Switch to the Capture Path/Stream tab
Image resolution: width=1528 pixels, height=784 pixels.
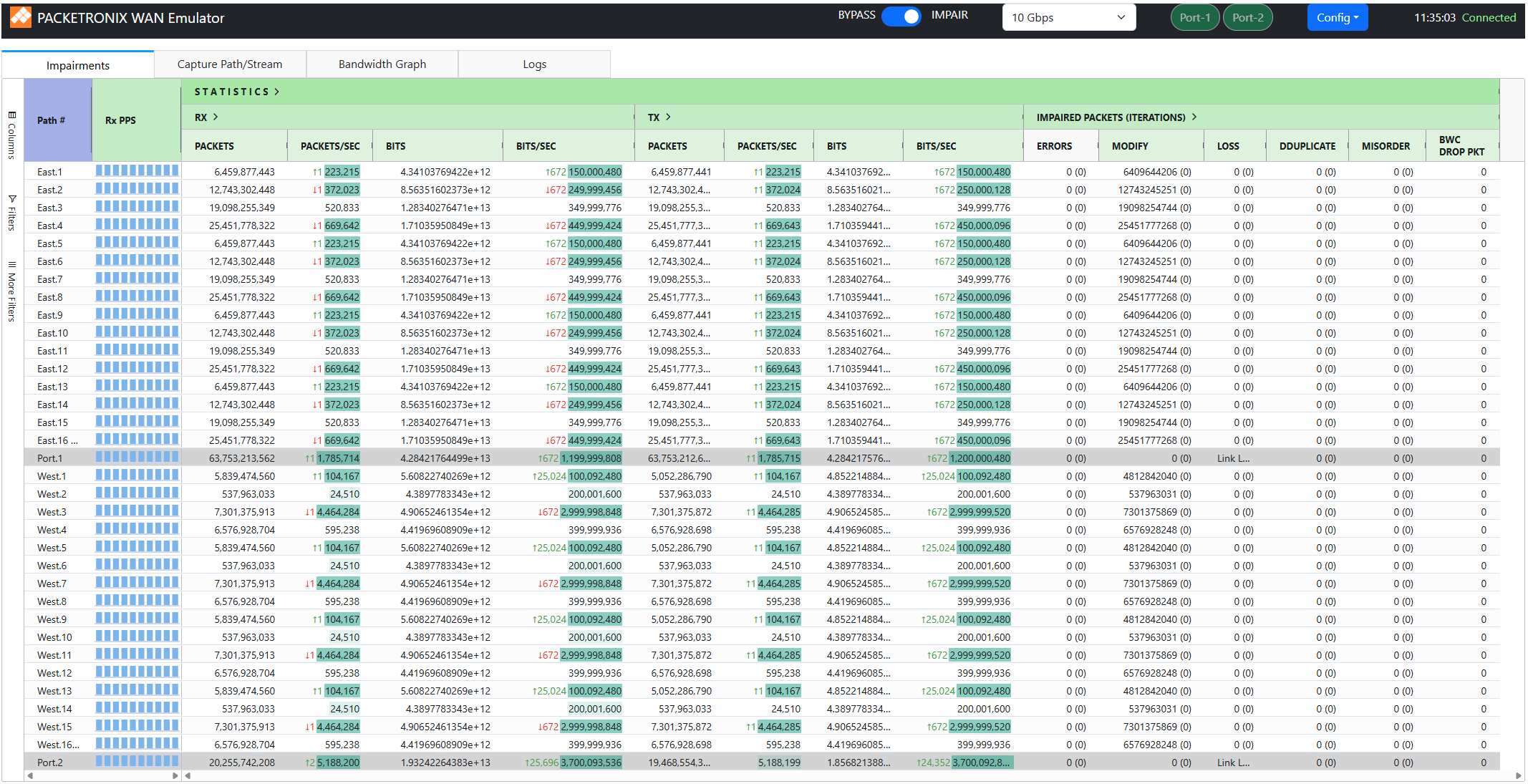[x=230, y=64]
